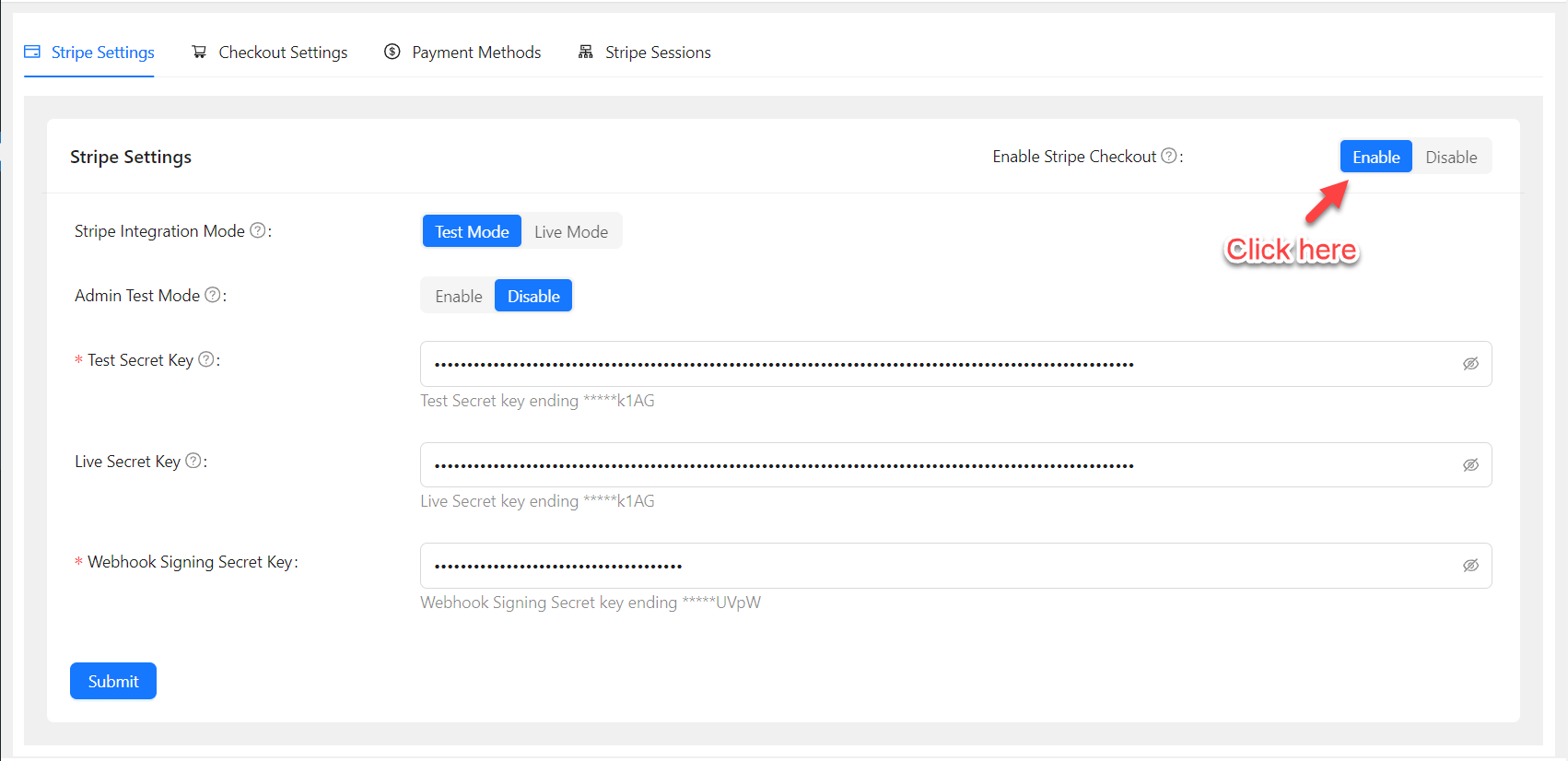Set Admin Test Mode to Disable
The image size is (1568, 761).
(533, 297)
